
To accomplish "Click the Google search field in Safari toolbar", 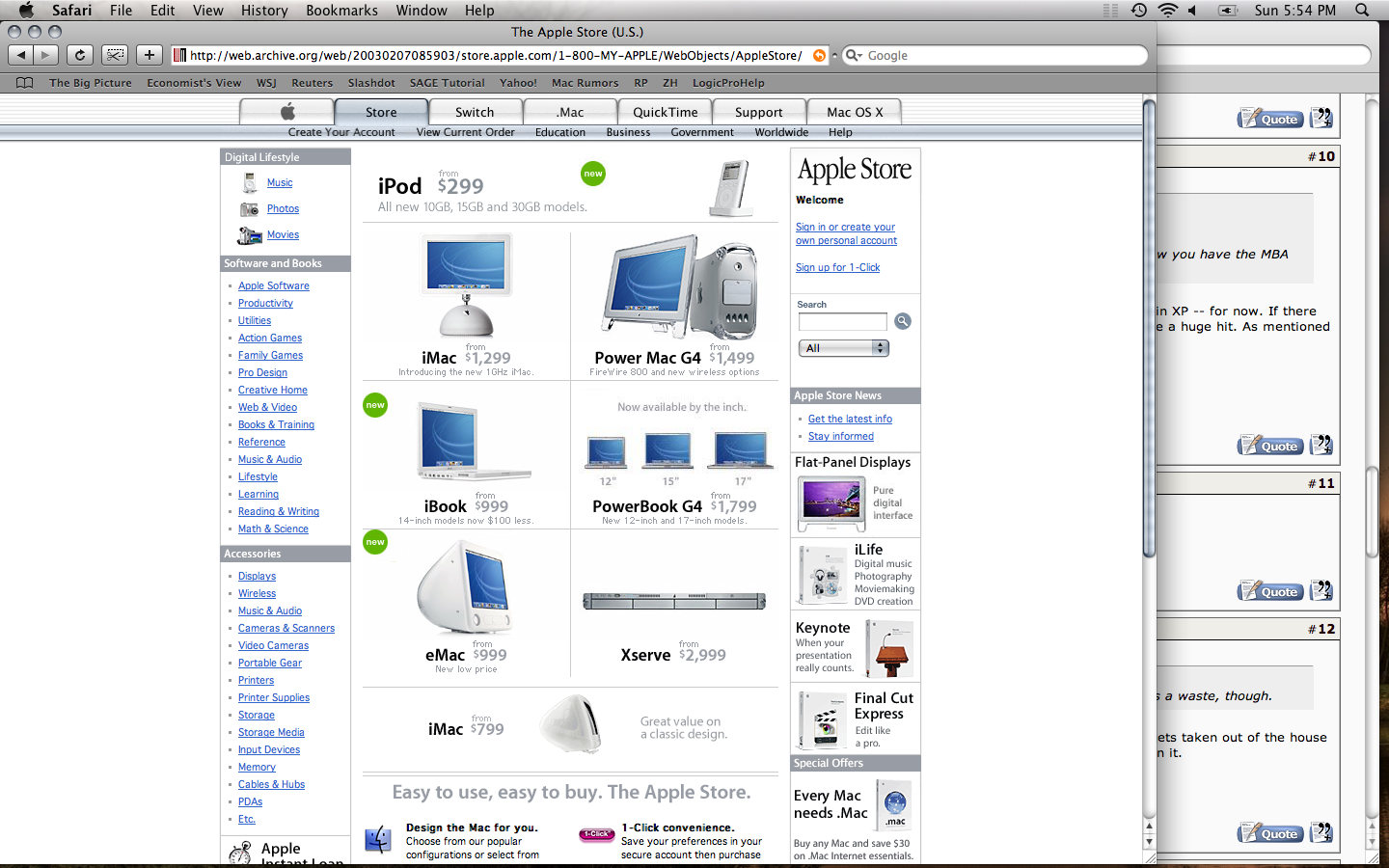I will tap(994, 56).
